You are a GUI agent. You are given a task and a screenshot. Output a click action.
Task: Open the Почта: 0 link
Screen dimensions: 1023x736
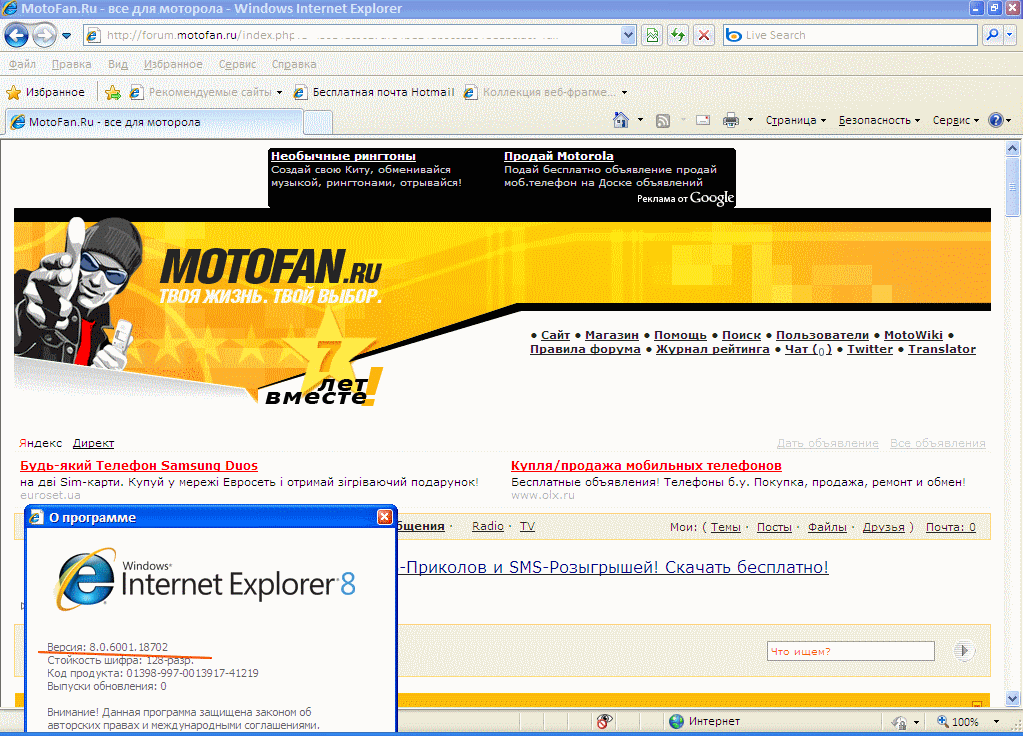click(x=951, y=527)
